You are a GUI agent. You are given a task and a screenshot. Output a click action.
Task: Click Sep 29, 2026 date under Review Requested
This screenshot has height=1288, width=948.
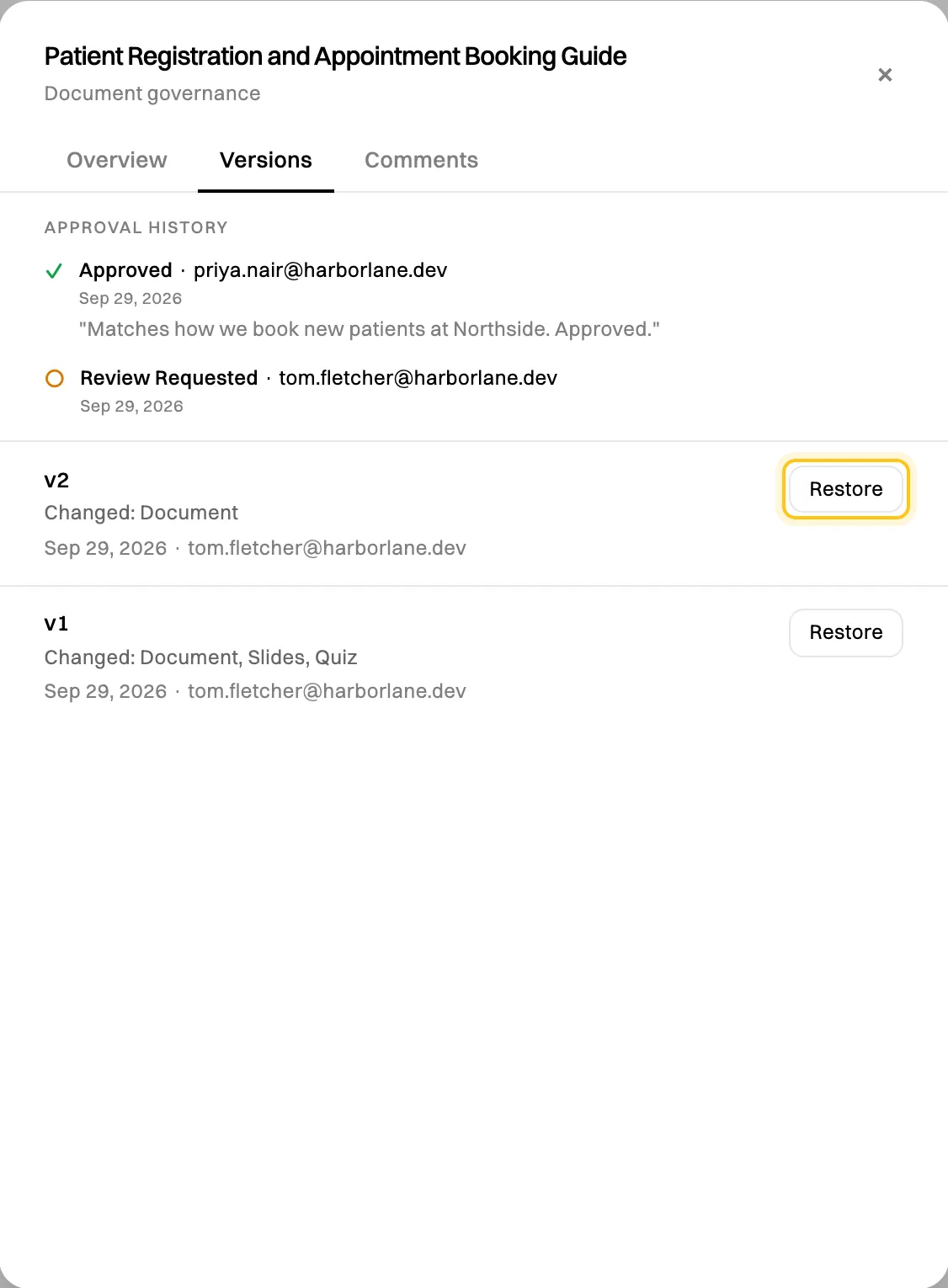pyautogui.click(x=131, y=406)
